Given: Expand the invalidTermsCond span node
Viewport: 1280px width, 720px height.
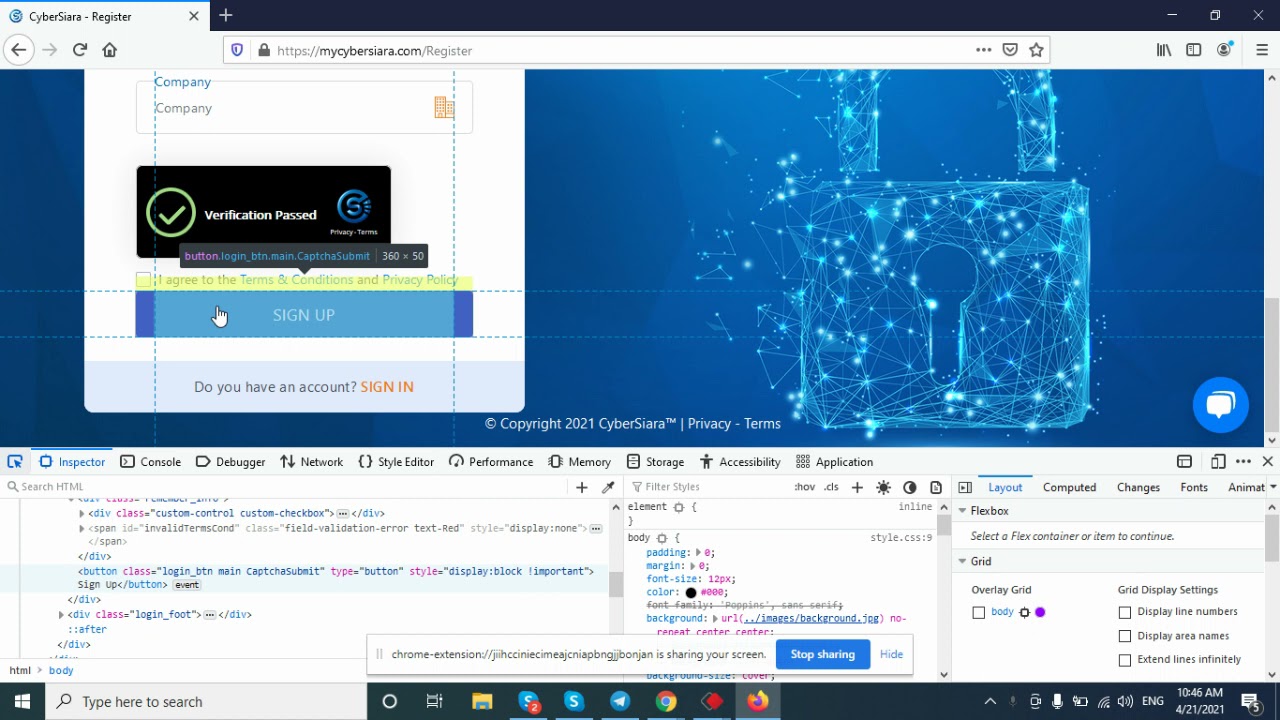Looking at the screenshot, I should (82, 528).
